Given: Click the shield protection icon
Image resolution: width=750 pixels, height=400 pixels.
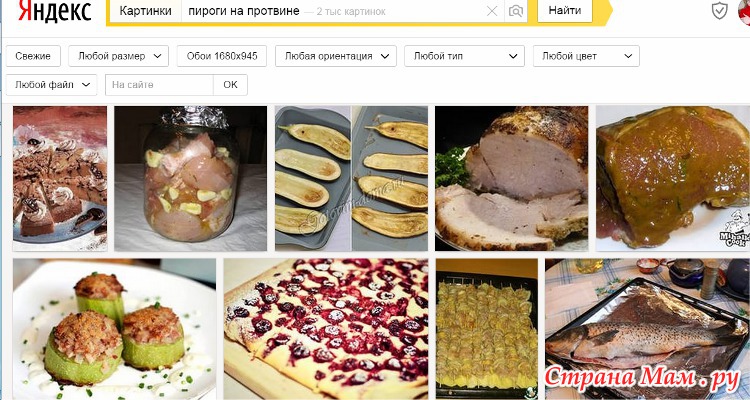Looking at the screenshot, I should [x=719, y=10].
